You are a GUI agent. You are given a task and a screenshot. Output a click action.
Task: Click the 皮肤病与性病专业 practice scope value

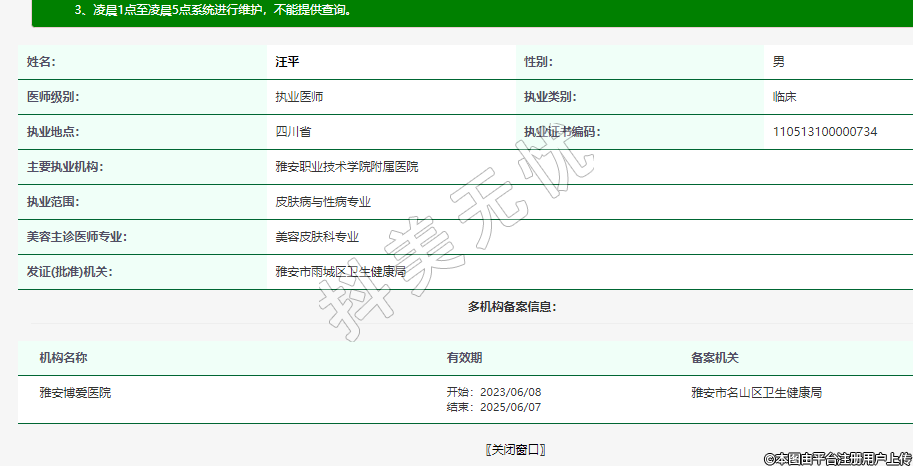pos(323,202)
